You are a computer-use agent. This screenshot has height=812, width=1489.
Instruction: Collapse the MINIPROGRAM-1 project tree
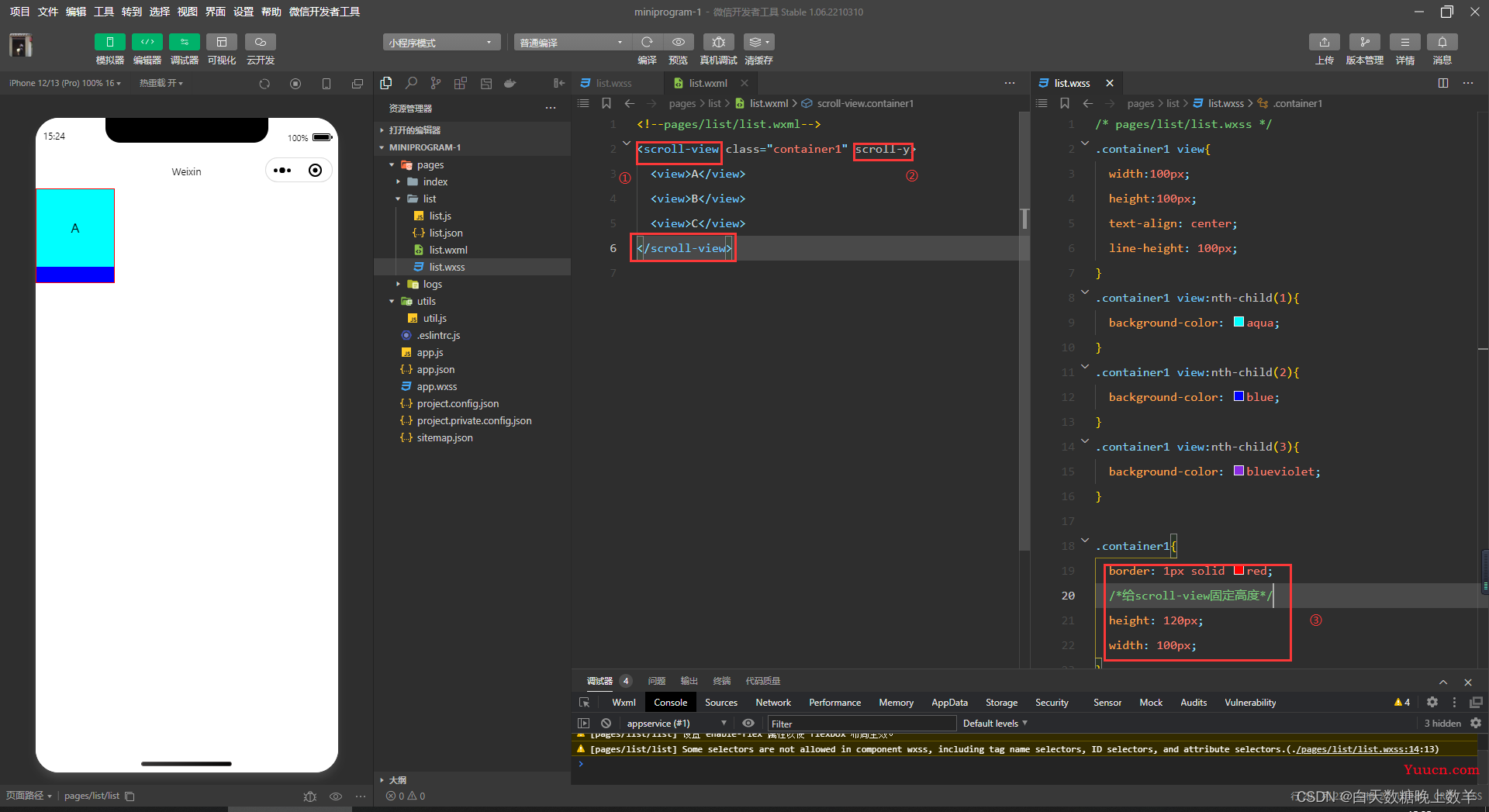382,147
